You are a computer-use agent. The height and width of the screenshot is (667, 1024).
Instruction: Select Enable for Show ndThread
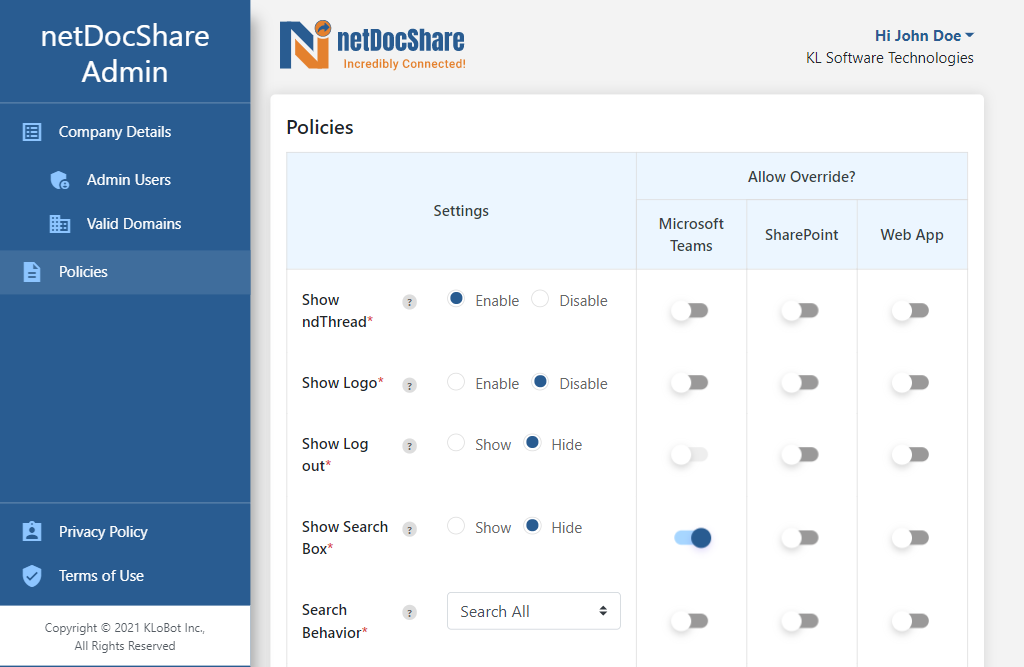coord(456,299)
